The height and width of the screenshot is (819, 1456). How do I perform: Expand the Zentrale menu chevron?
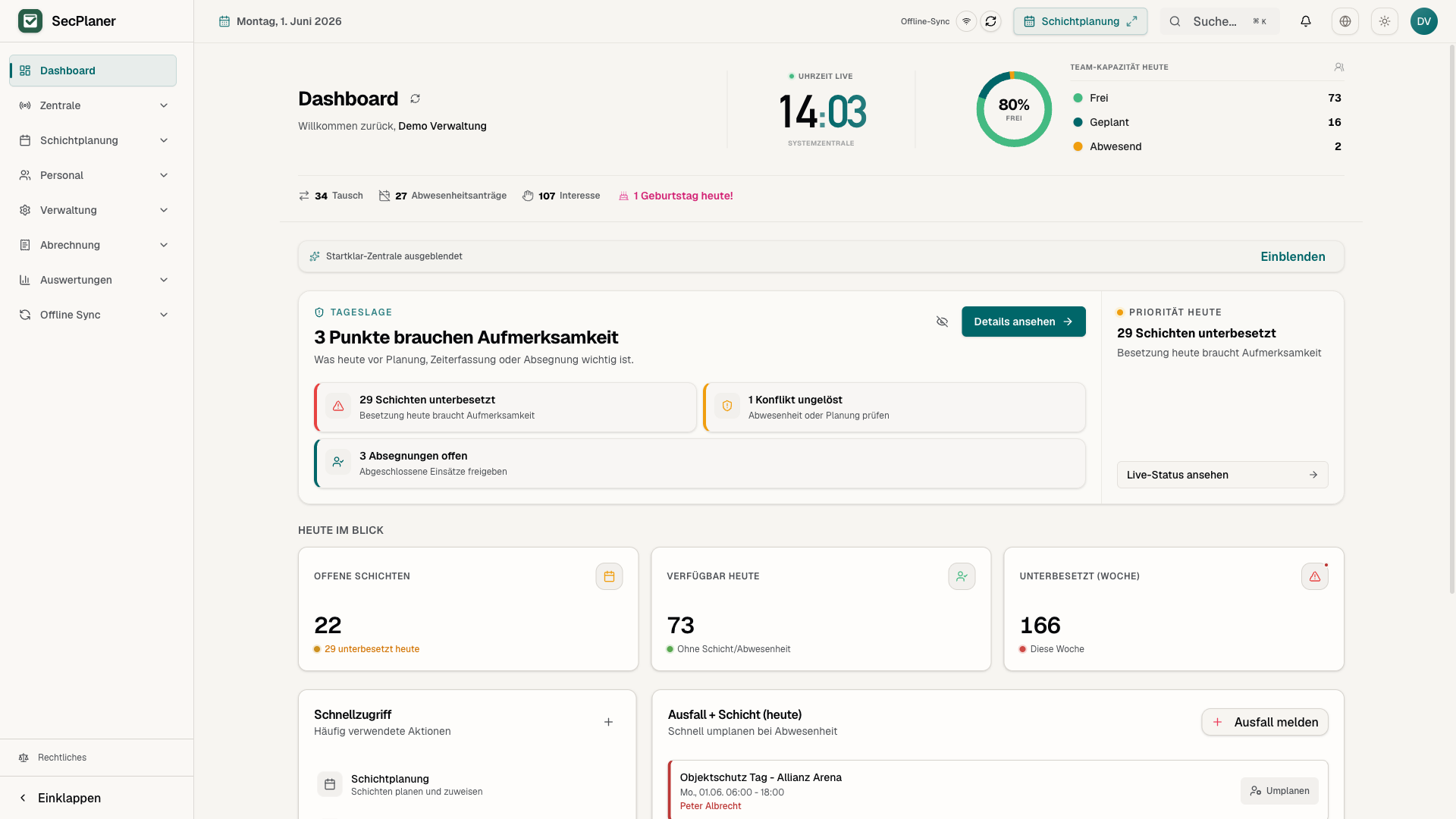coord(164,105)
